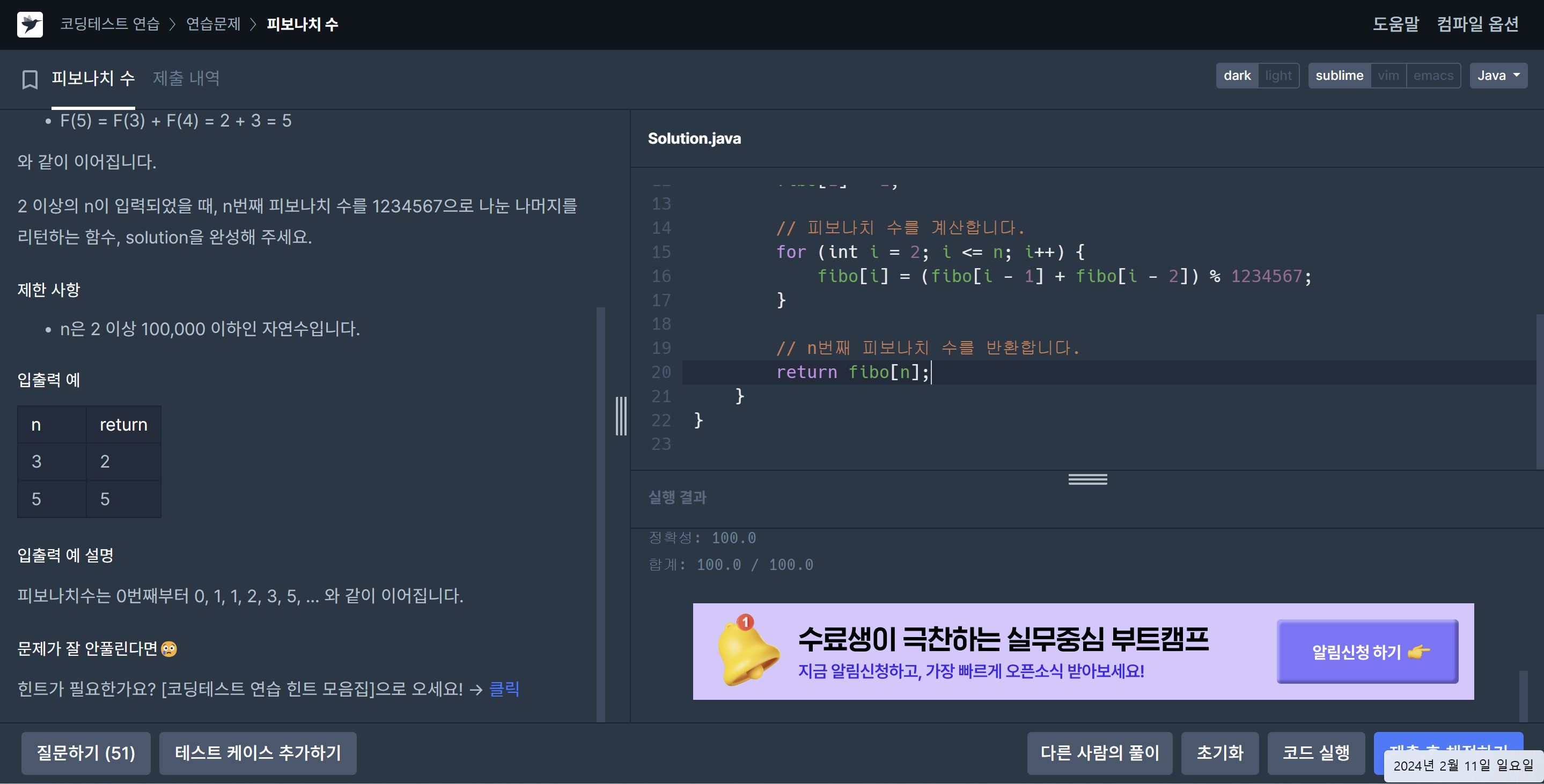Open the 제출 내역 tab

click(186, 78)
